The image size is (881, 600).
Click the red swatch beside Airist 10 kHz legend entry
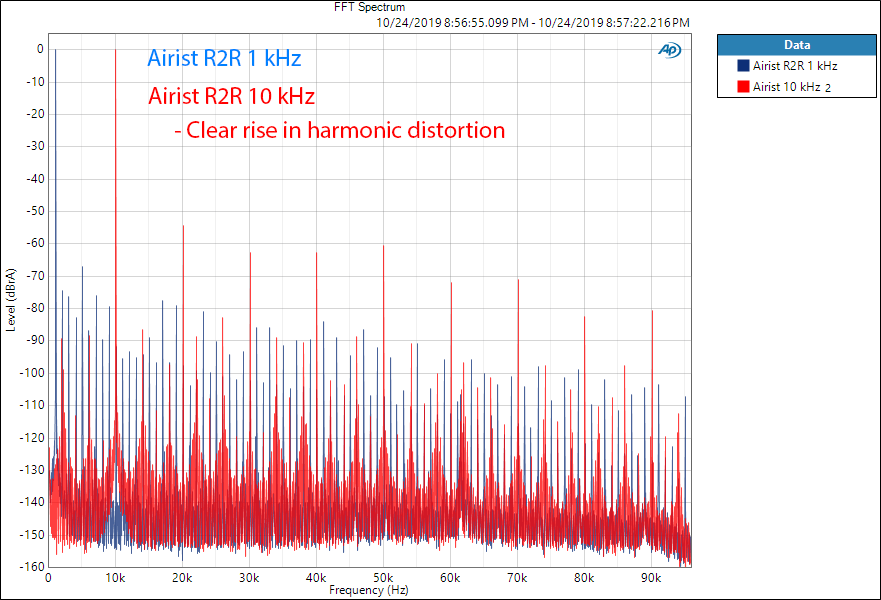coord(743,87)
